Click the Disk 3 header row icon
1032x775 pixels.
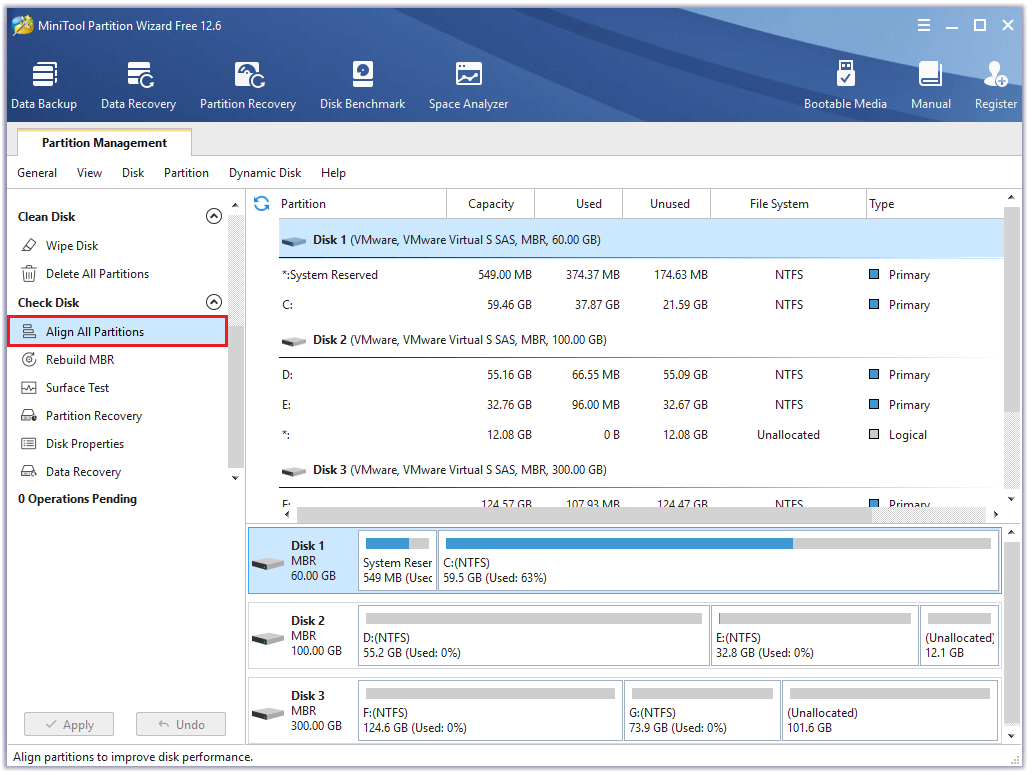click(294, 471)
